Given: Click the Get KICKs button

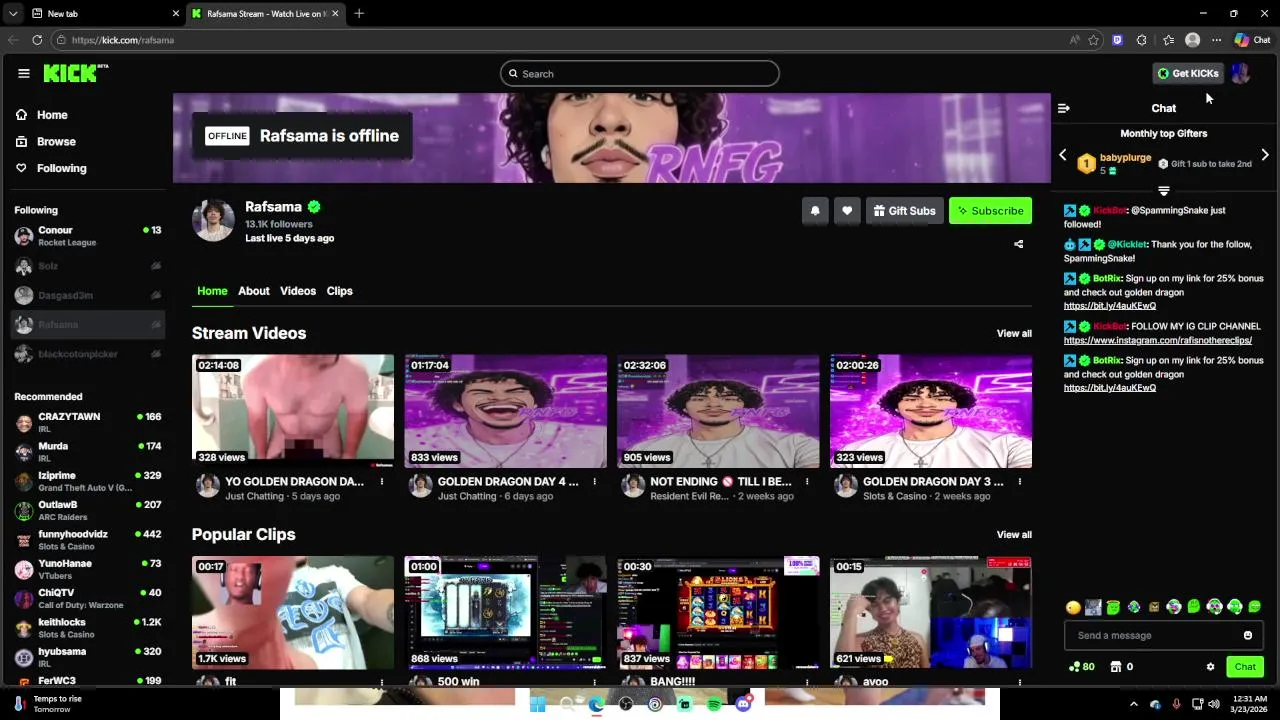Looking at the screenshot, I should pyautogui.click(x=1188, y=73).
